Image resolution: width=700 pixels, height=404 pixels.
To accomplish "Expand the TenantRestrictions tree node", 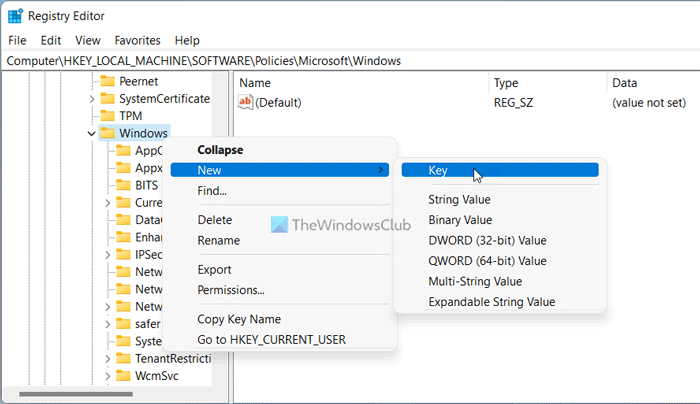I will coord(108,359).
